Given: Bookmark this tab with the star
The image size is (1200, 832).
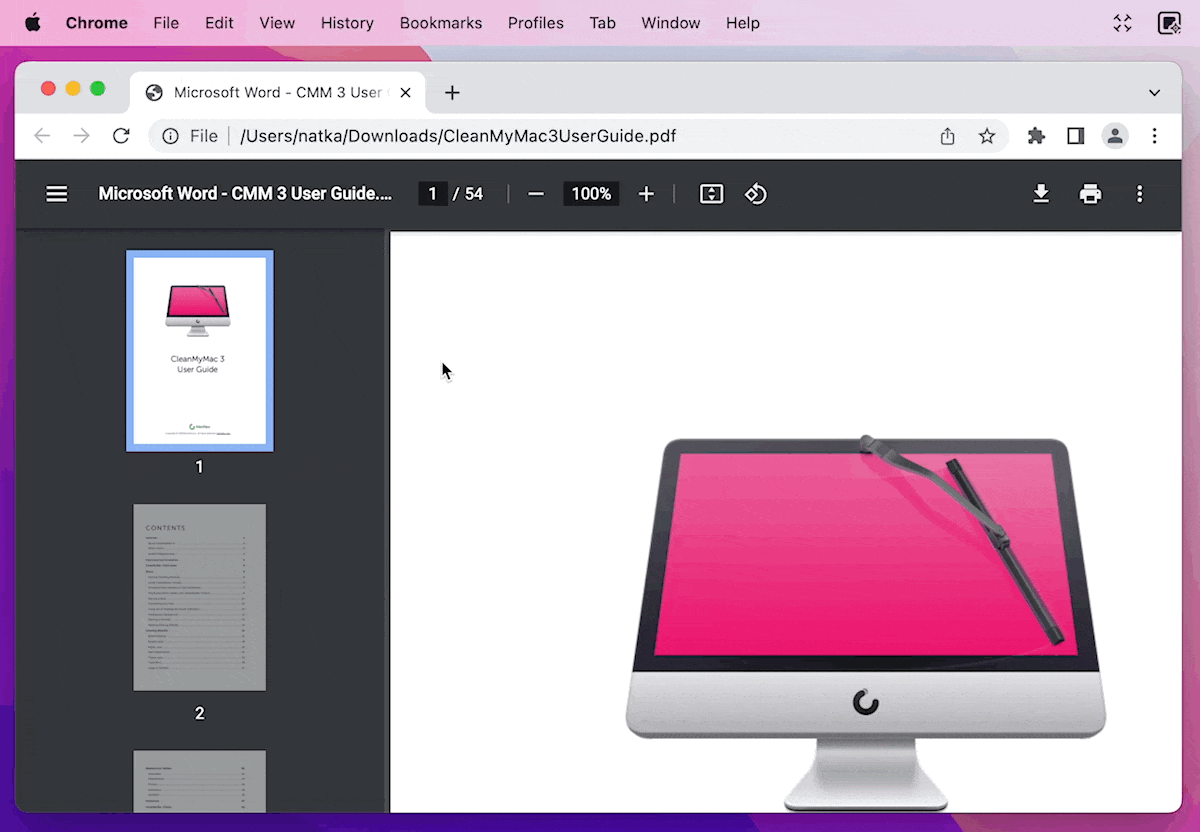Looking at the screenshot, I should point(987,136).
